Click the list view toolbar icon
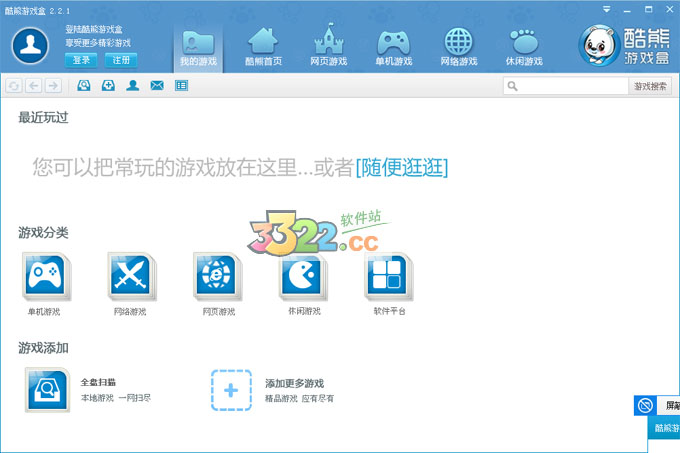Image resolution: width=680 pixels, height=453 pixels. point(181,86)
